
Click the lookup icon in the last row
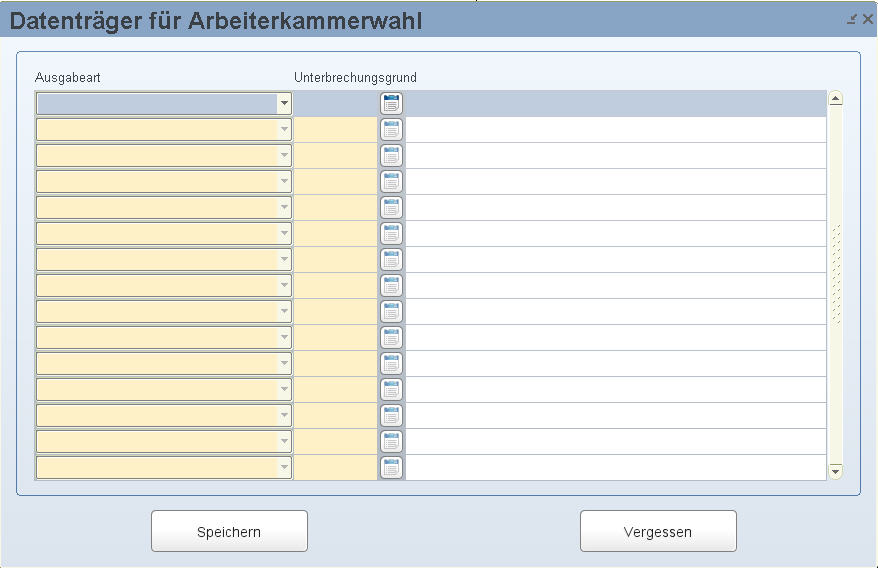(391, 467)
